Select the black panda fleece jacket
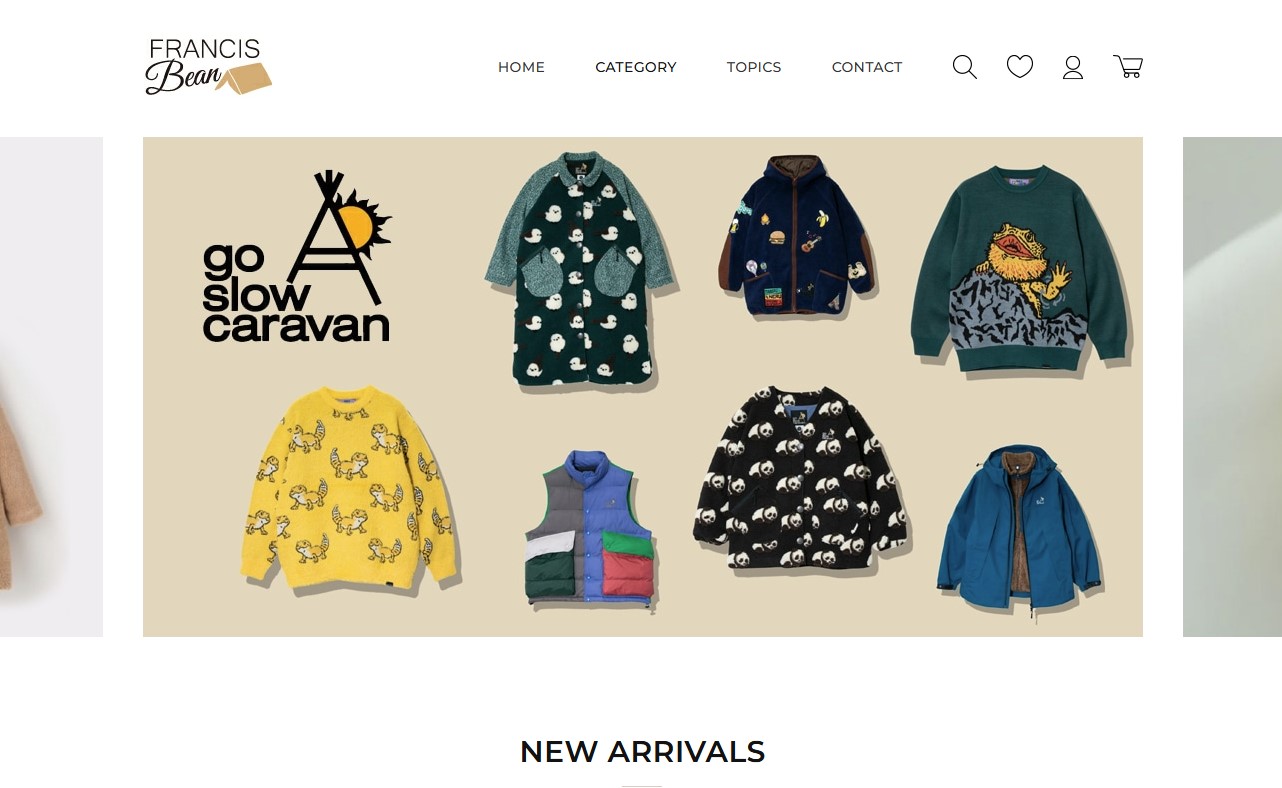The width and height of the screenshot is (1282, 788). point(800,480)
